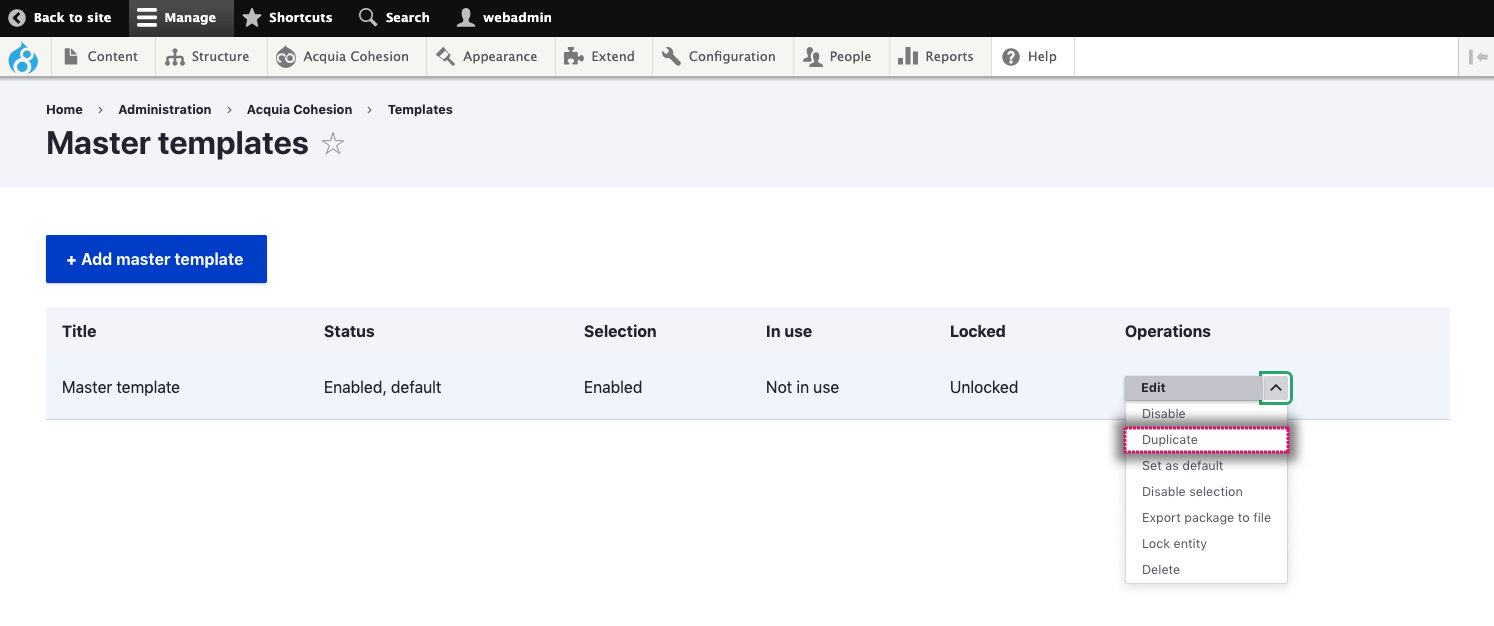Open Acquia Cohesion admin menu
1494x626 pixels.
click(343, 57)
